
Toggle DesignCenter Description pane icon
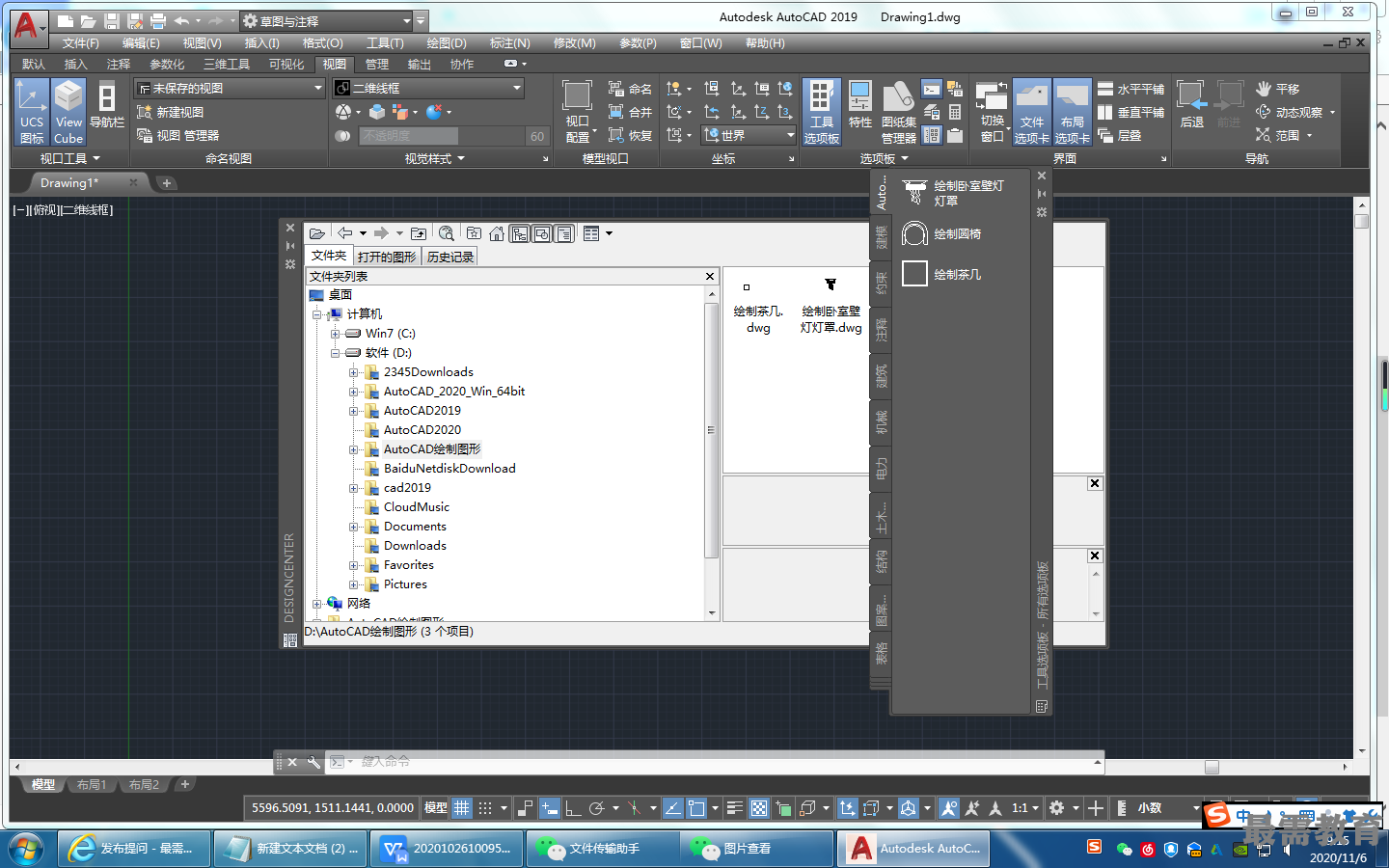pos(564,233)
